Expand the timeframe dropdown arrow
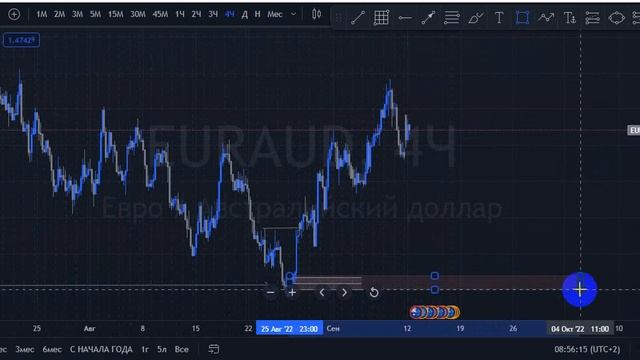This screenshot has width=640, height=360. click(x=293, y=15)
